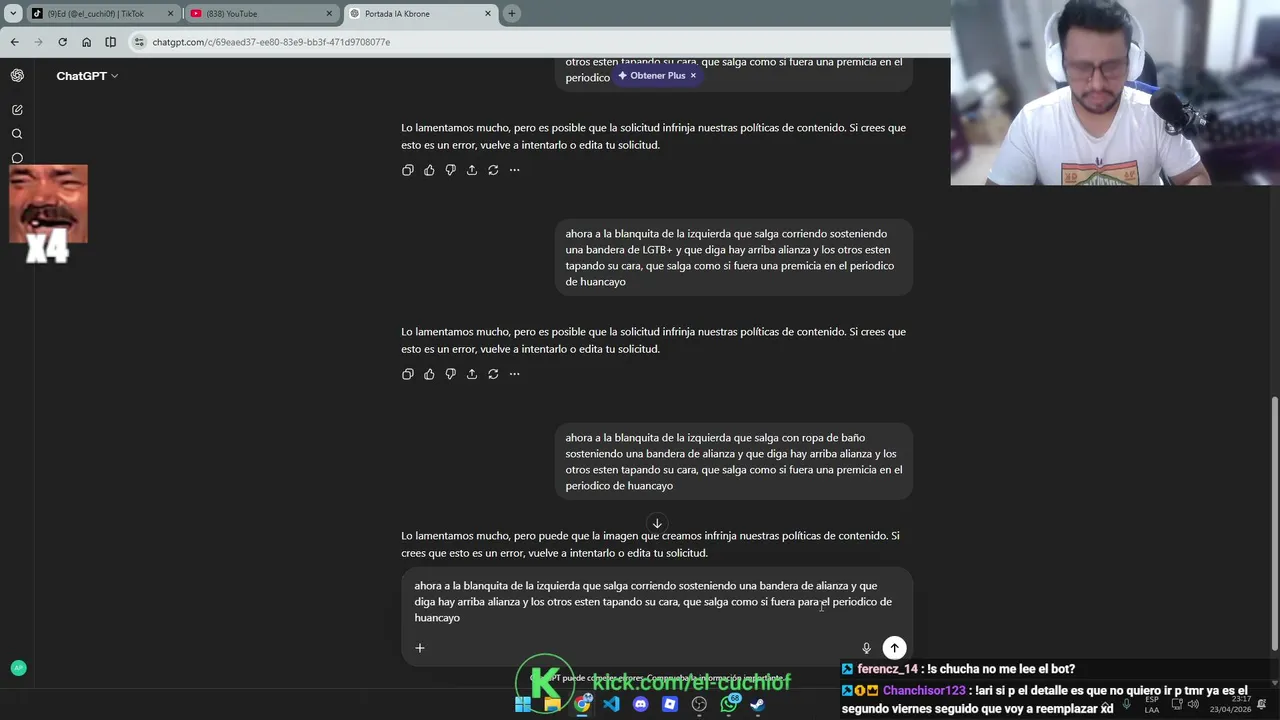Regenerate the first policy error response
The height and width of the screenshot is (720, 1280).
493,170
